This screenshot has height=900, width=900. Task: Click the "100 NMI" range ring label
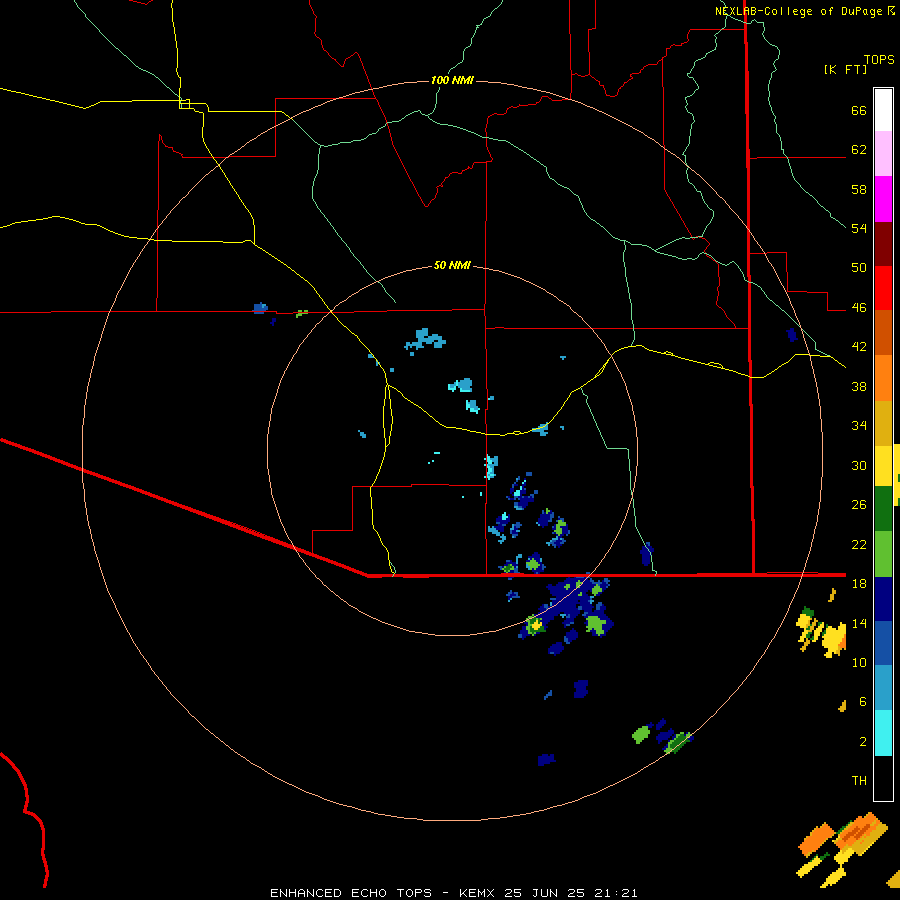click(x=452, y=80)
